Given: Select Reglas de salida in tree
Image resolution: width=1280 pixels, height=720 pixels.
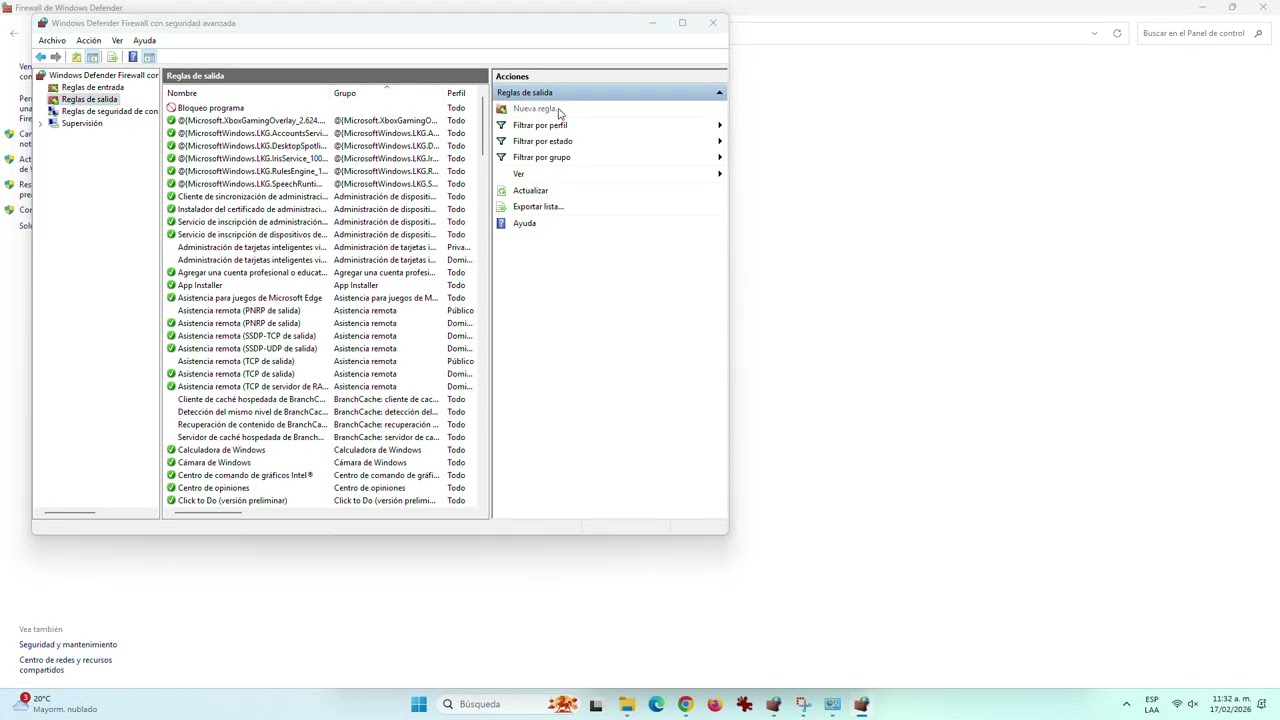Looking at the screenshot, I should (x=89, y=100).
